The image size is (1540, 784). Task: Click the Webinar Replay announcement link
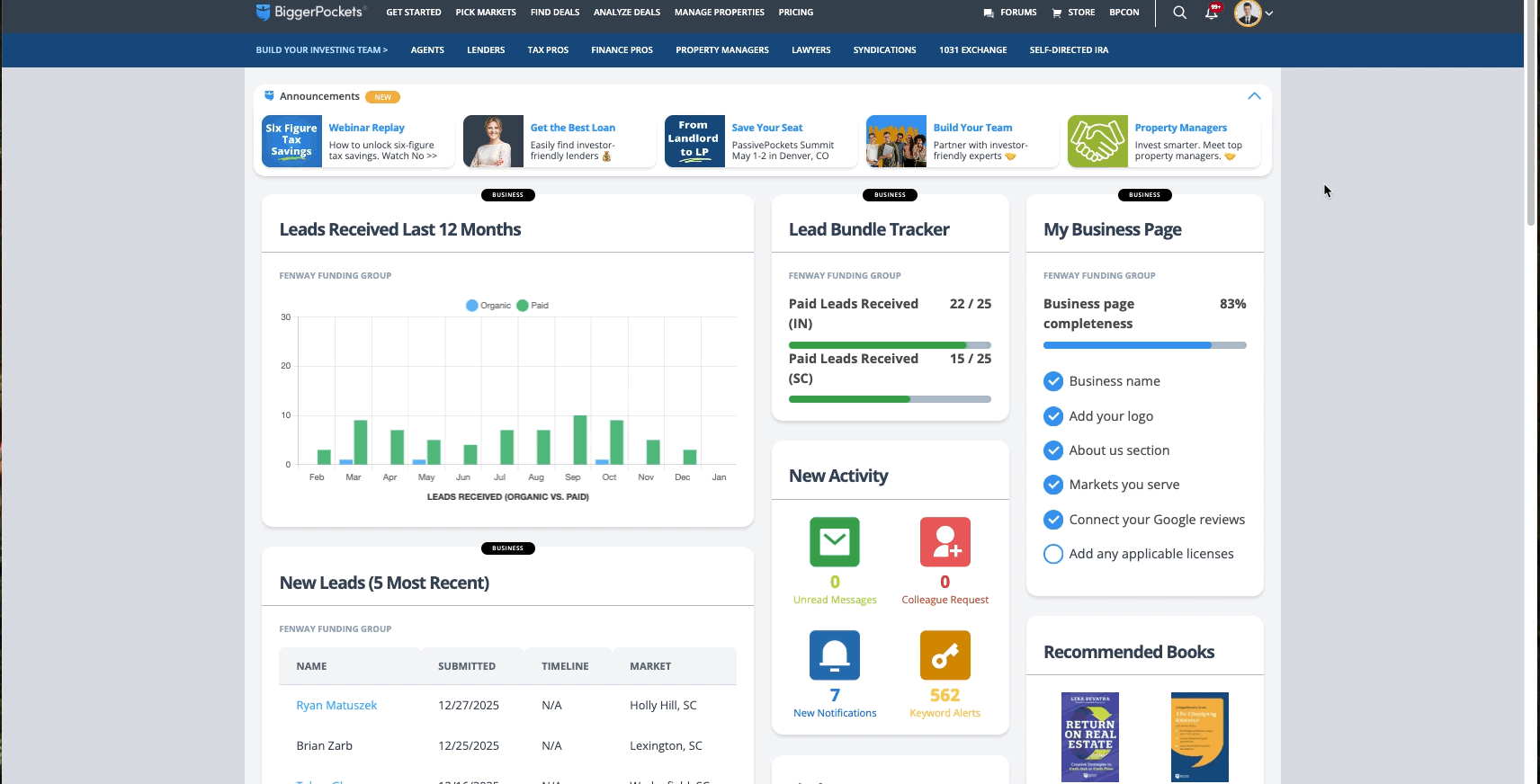tap(366, 128)
